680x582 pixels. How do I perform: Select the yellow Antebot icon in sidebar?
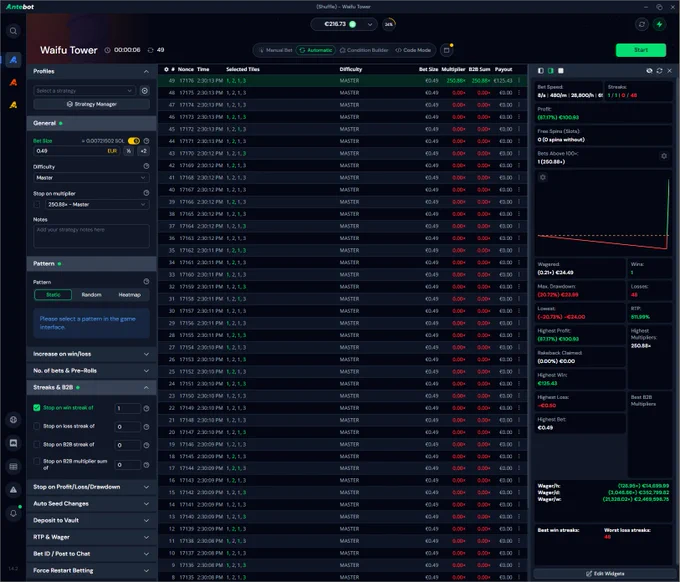click(x=13, y=105)
